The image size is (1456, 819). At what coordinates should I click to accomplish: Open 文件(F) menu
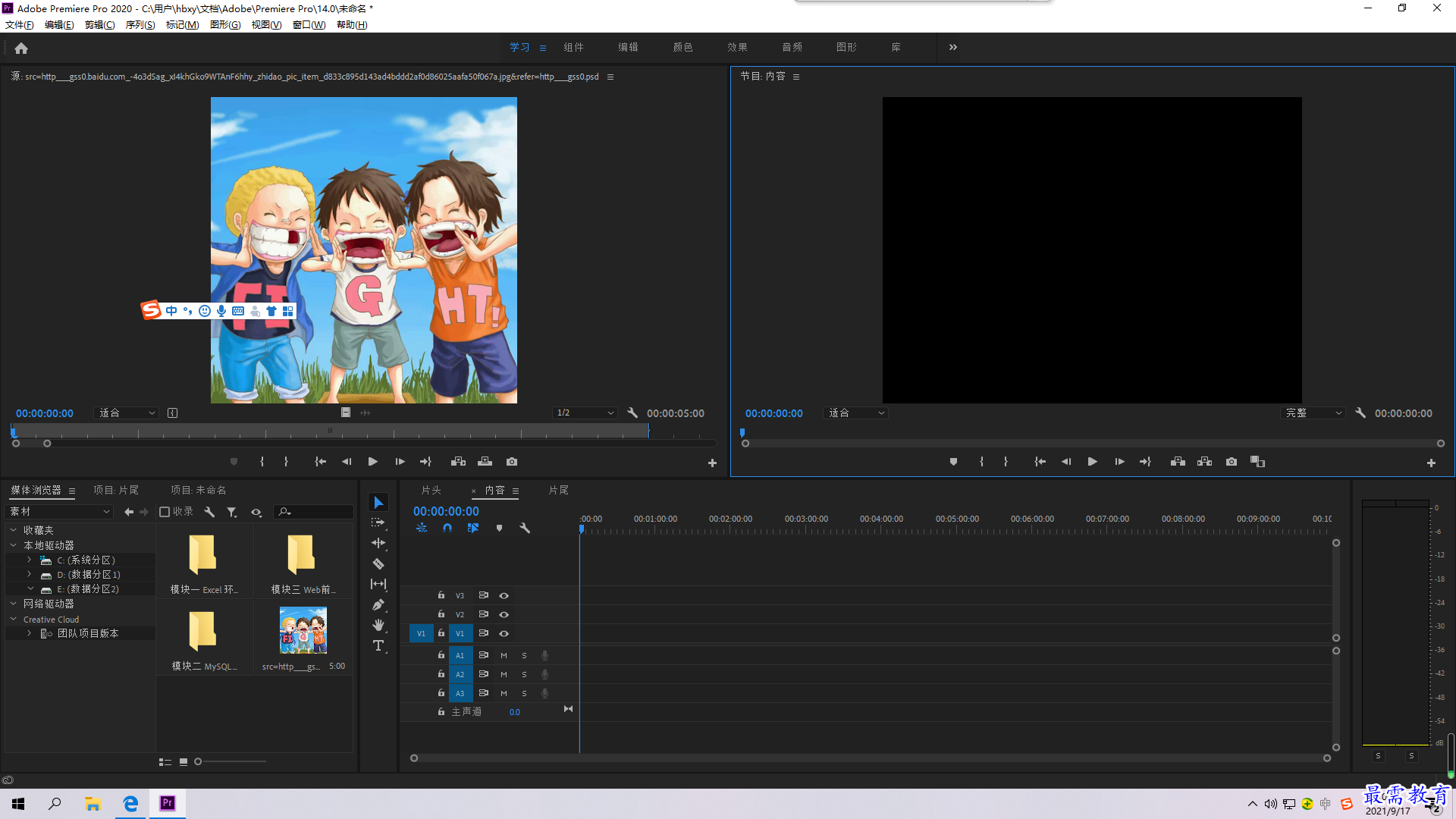[20, 25]
